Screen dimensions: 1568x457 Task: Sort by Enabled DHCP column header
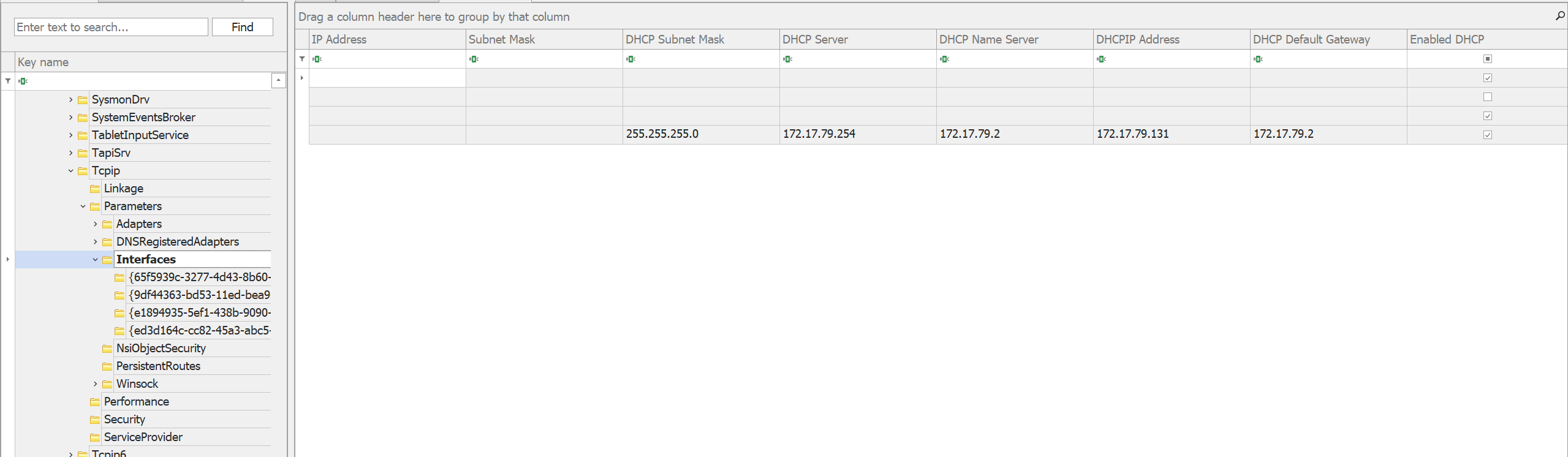(x=1487, y=39)
